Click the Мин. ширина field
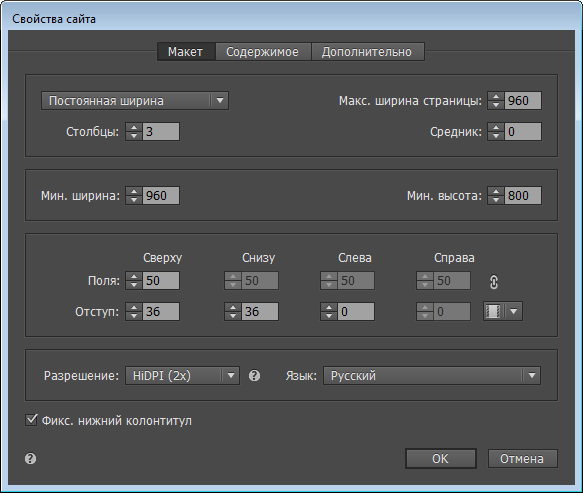 [x=161, y=196]
